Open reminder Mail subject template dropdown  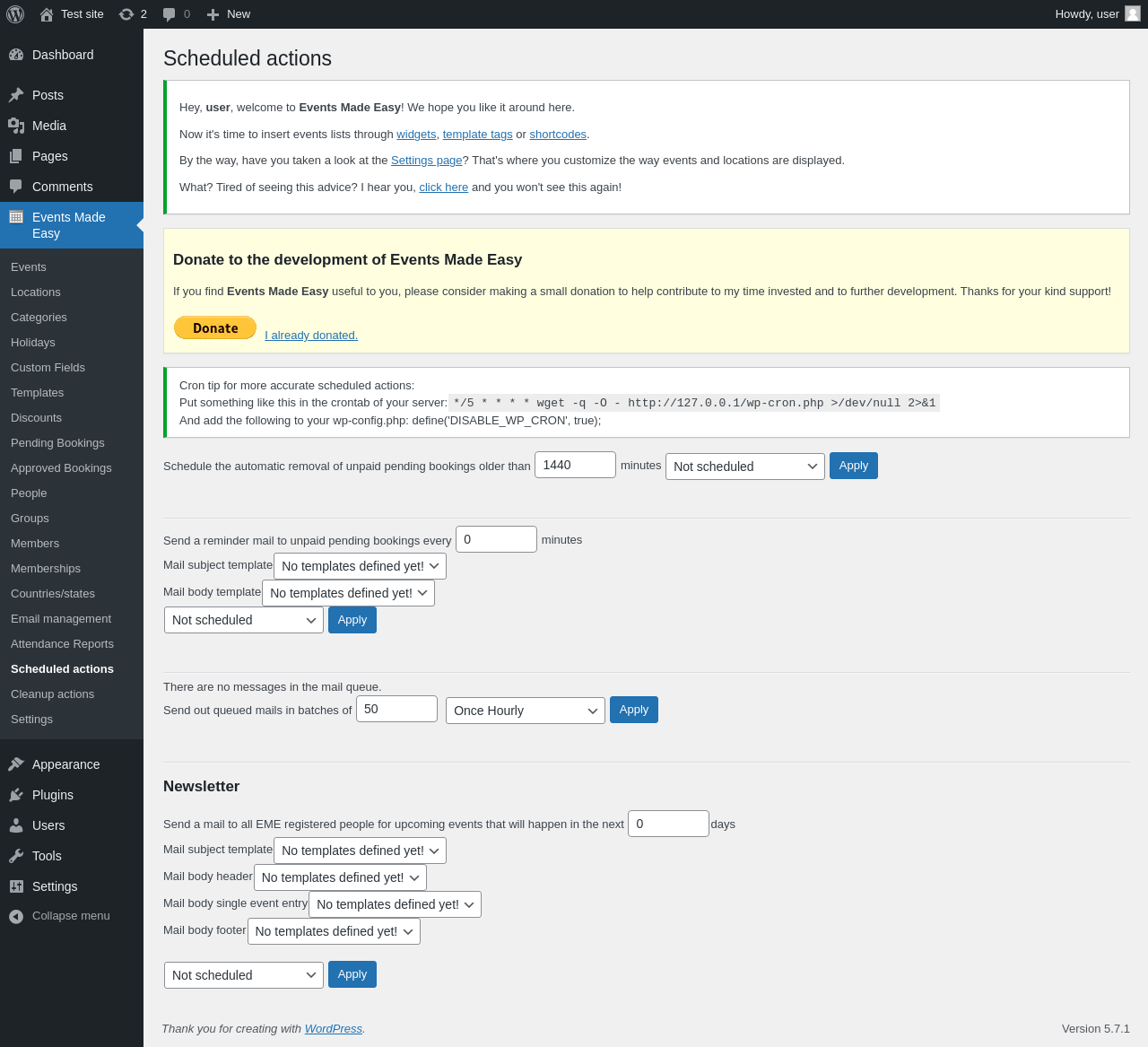pos(360,566)
